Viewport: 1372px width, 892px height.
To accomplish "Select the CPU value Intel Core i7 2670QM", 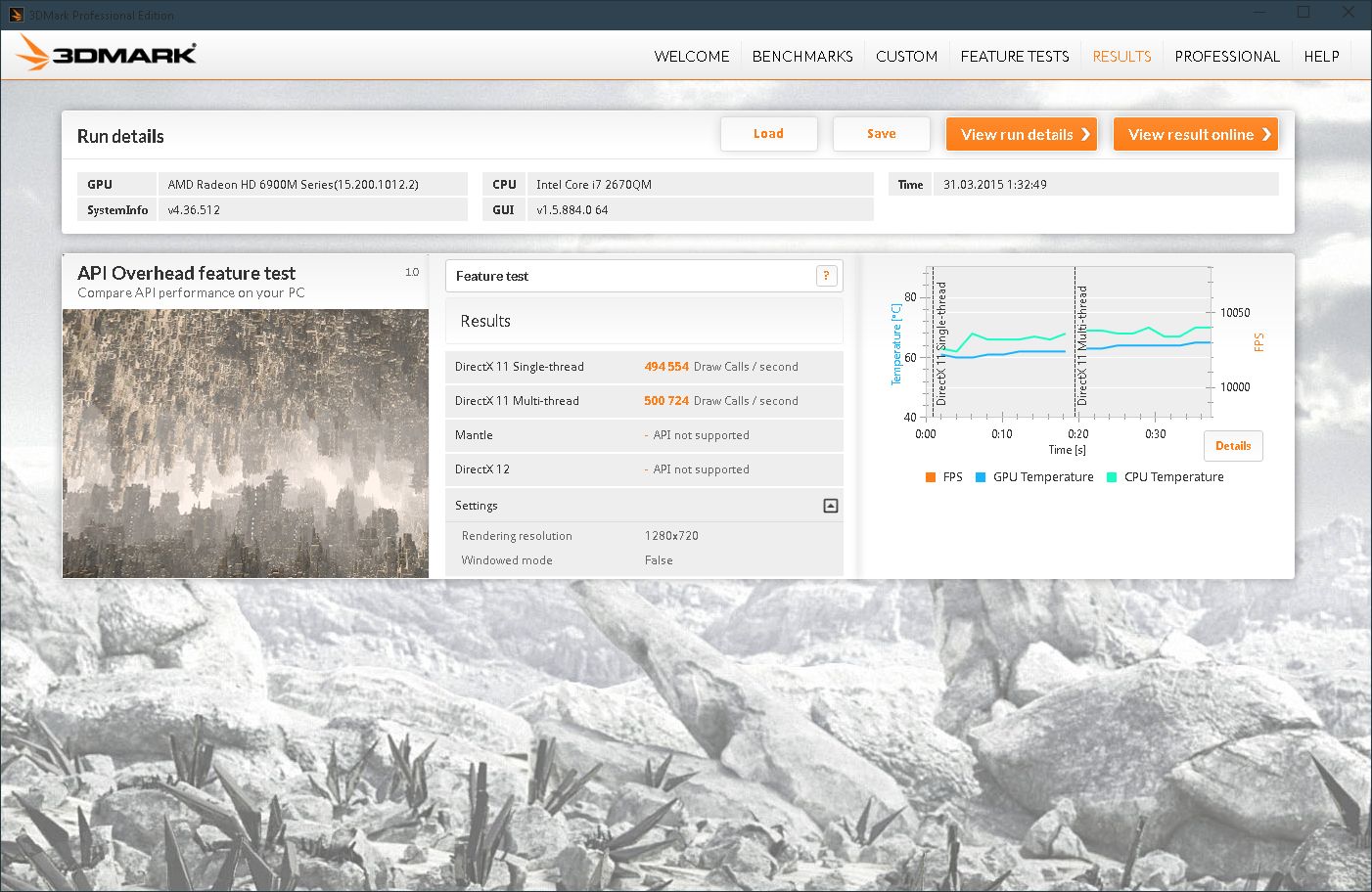I will point(593,184).
